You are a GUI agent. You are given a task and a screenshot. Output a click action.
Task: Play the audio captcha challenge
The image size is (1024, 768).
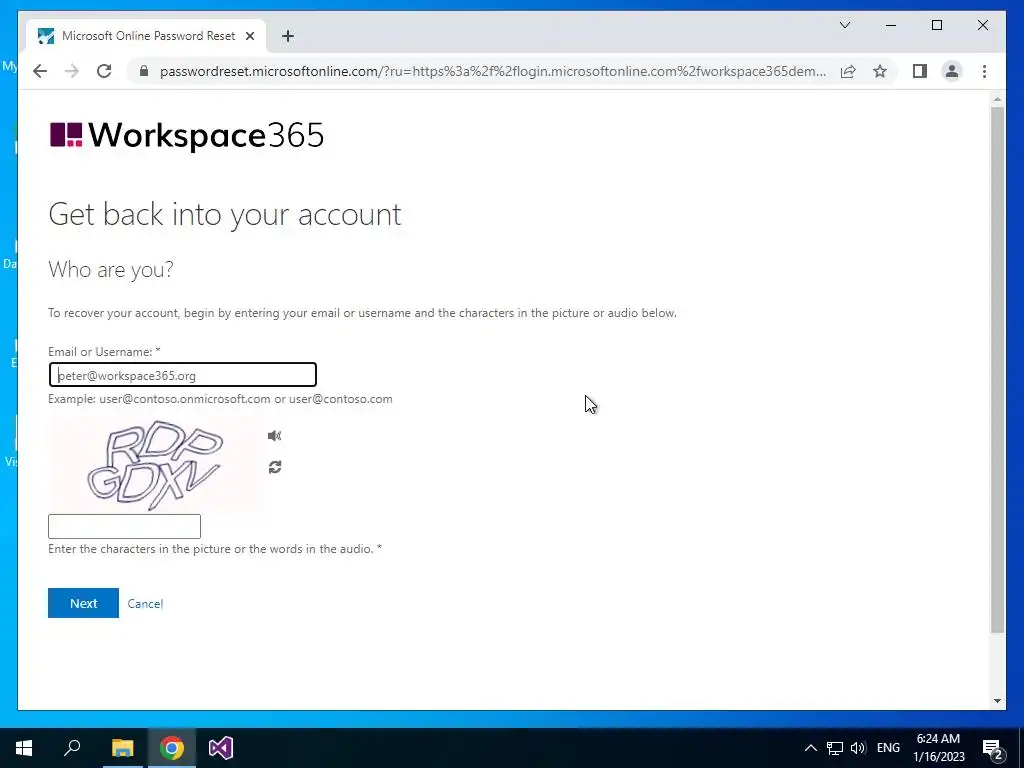[x=274, y=436]
